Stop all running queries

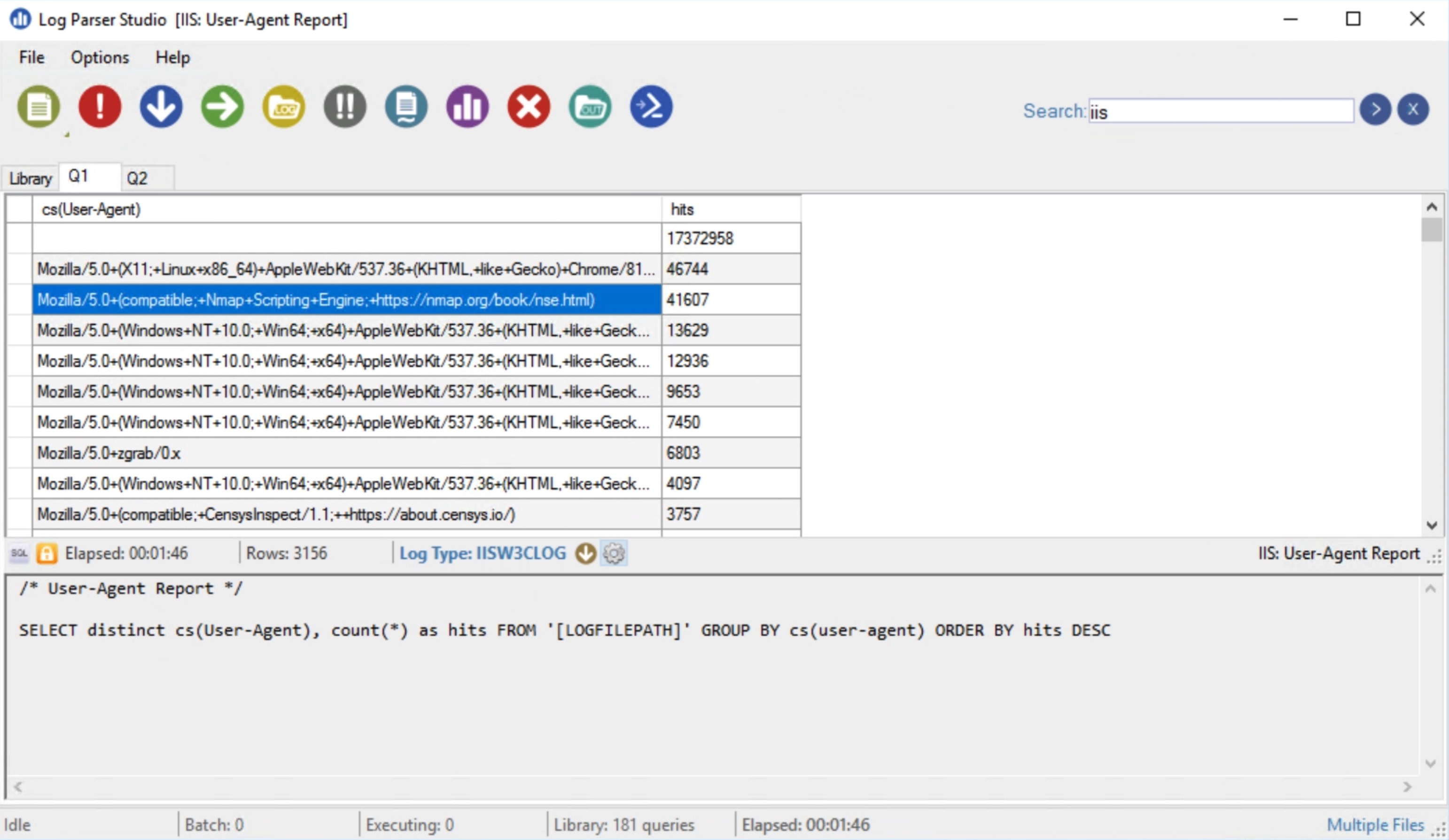(345, 106)
